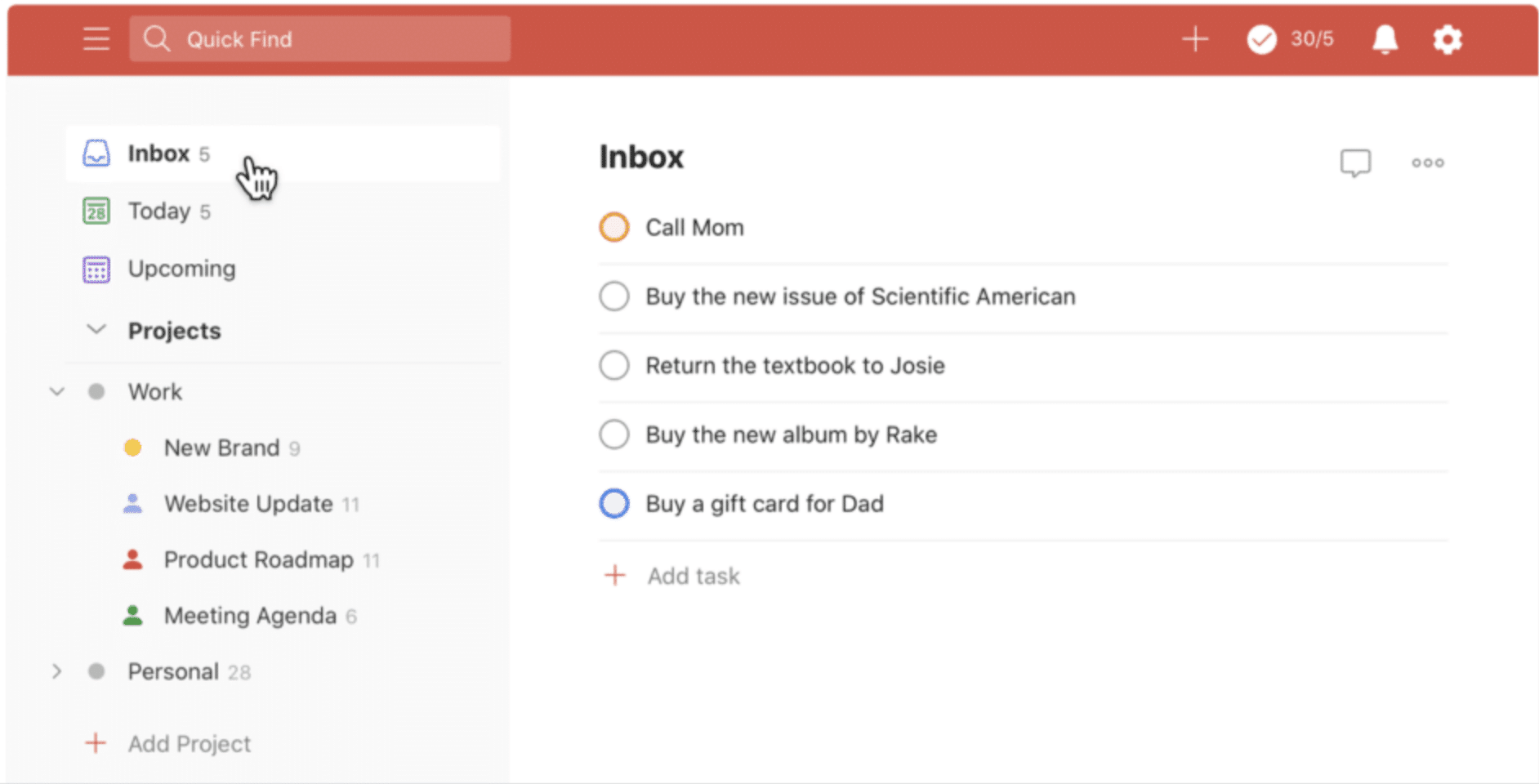
Task: Click the yellow dot beside New Brand
Action: 132,448
